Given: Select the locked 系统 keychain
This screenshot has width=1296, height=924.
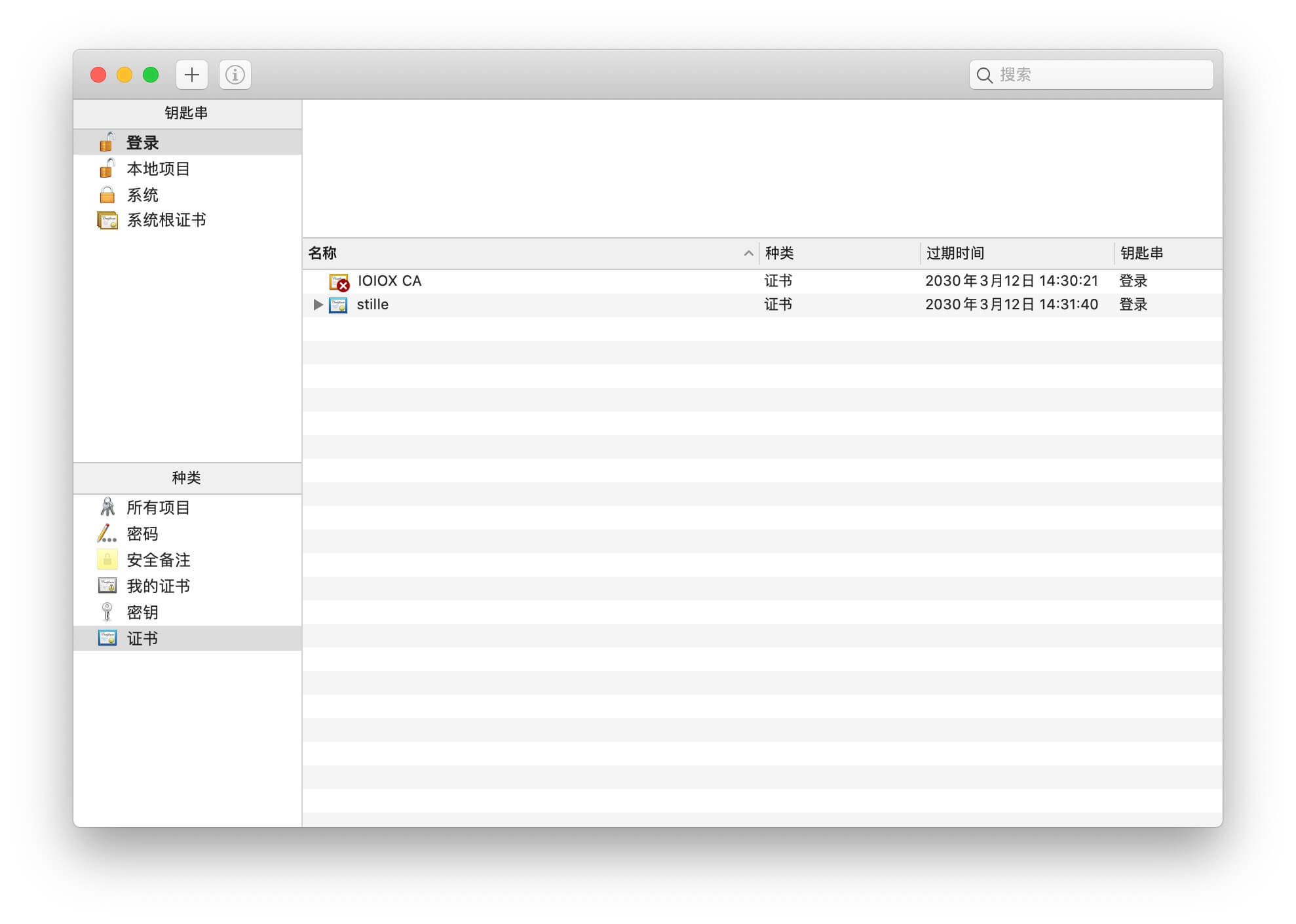Looking at the screenshot, I should point(142,195).
